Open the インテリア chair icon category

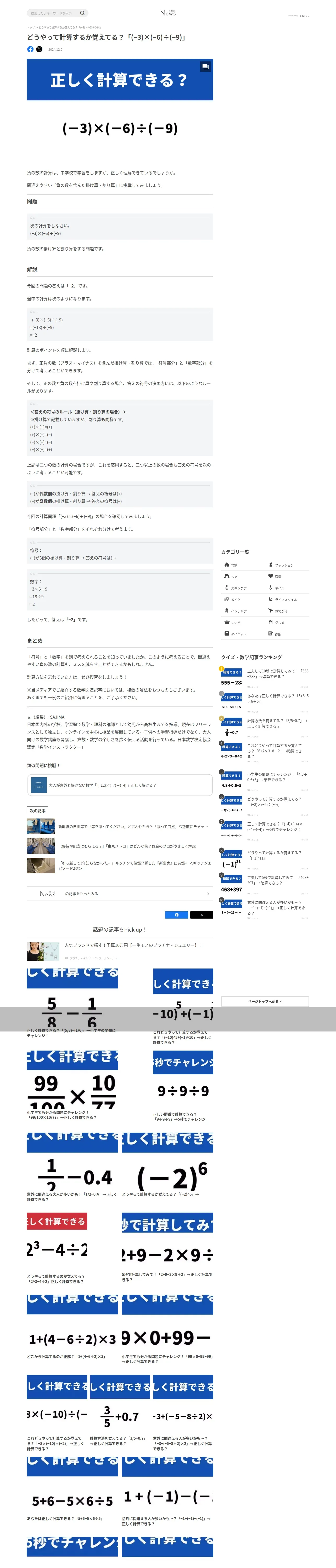(x=227, y=610)
